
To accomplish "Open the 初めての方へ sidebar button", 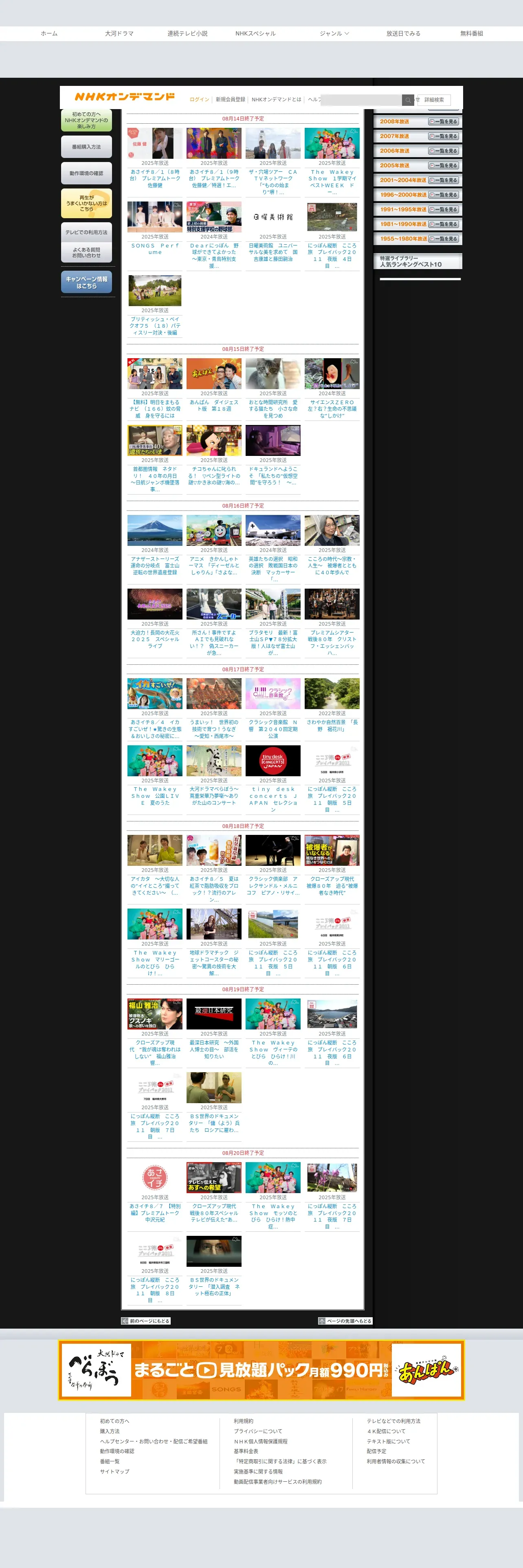I will tap(86, 120).
